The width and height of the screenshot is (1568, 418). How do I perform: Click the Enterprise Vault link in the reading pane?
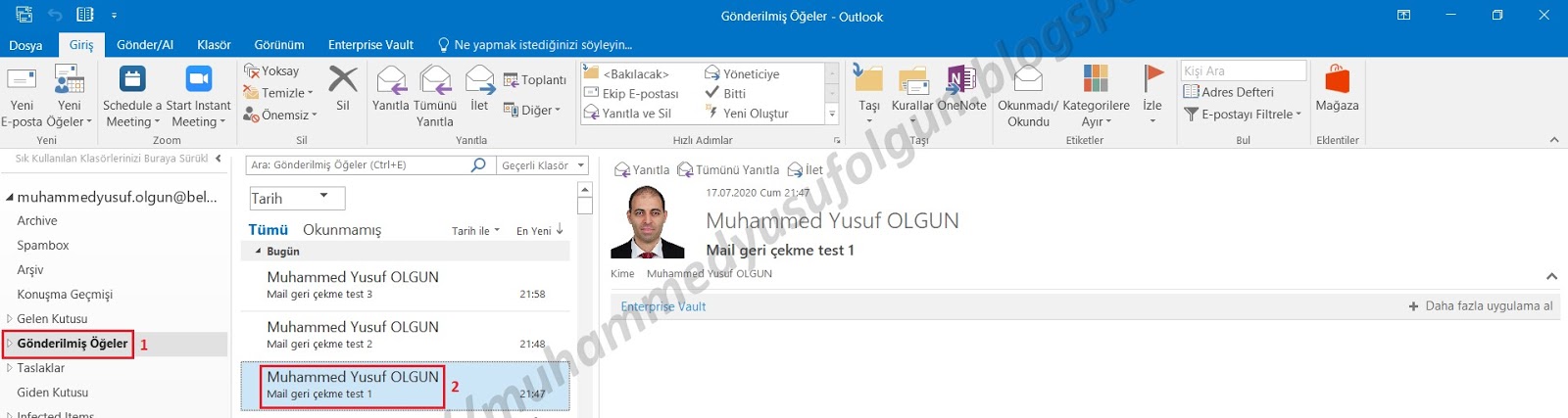663,306
